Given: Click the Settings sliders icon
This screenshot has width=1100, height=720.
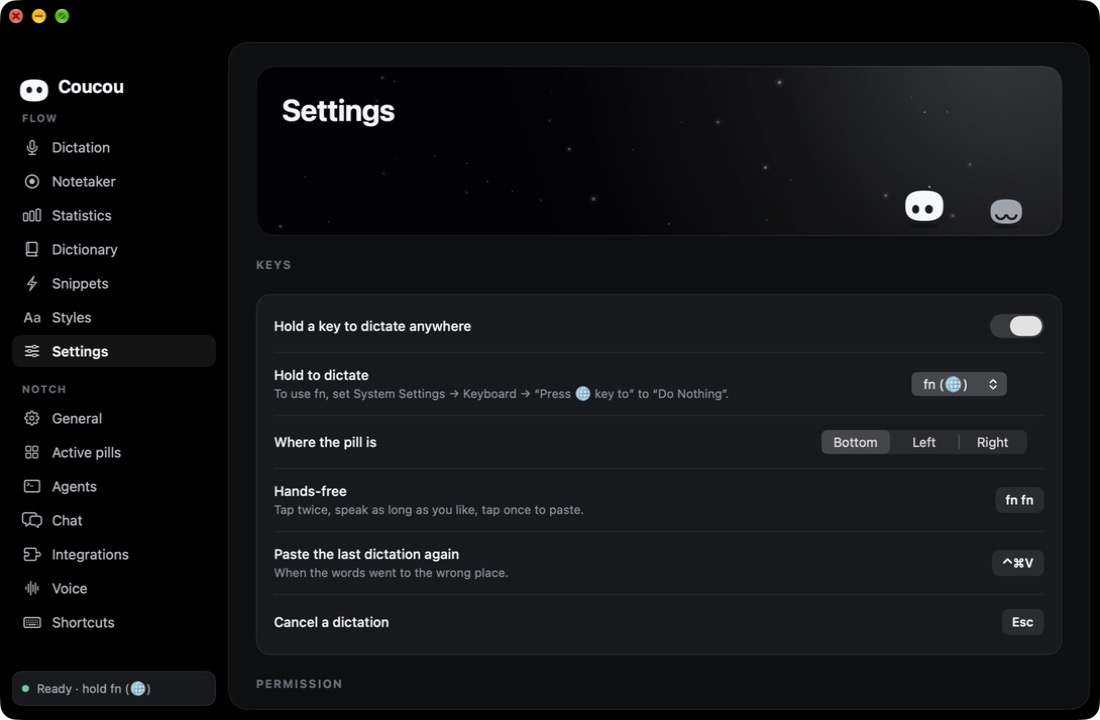Looking at the screenshot, I should [32, 351].
